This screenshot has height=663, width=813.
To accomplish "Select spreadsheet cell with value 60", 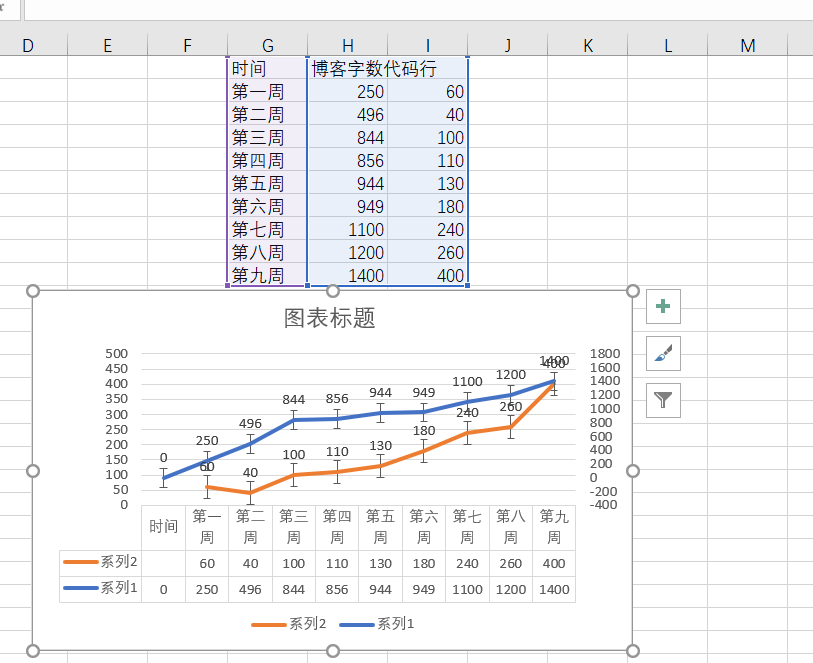I will (x=428, y=91).
